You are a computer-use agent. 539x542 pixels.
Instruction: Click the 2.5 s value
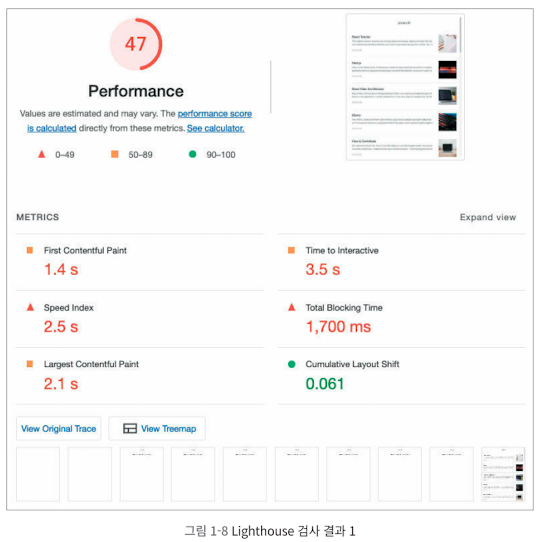coord(61,327)
